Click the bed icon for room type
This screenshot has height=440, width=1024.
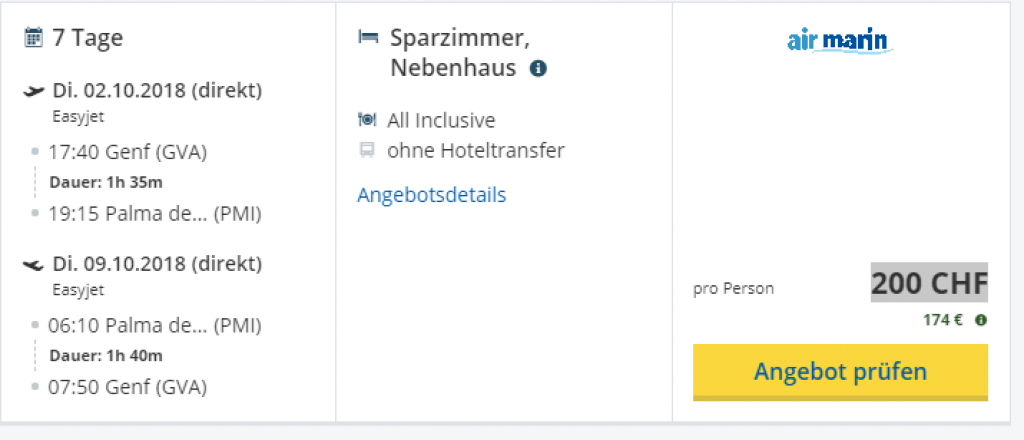coord(368,39)
